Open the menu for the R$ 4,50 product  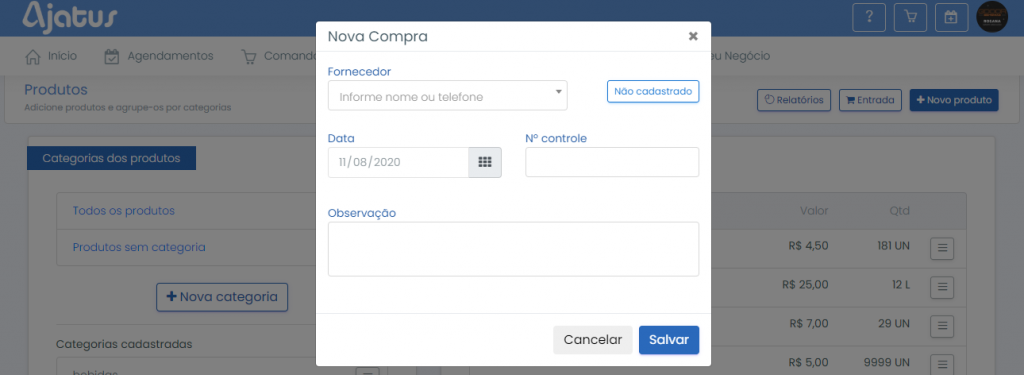click(942, 248)
